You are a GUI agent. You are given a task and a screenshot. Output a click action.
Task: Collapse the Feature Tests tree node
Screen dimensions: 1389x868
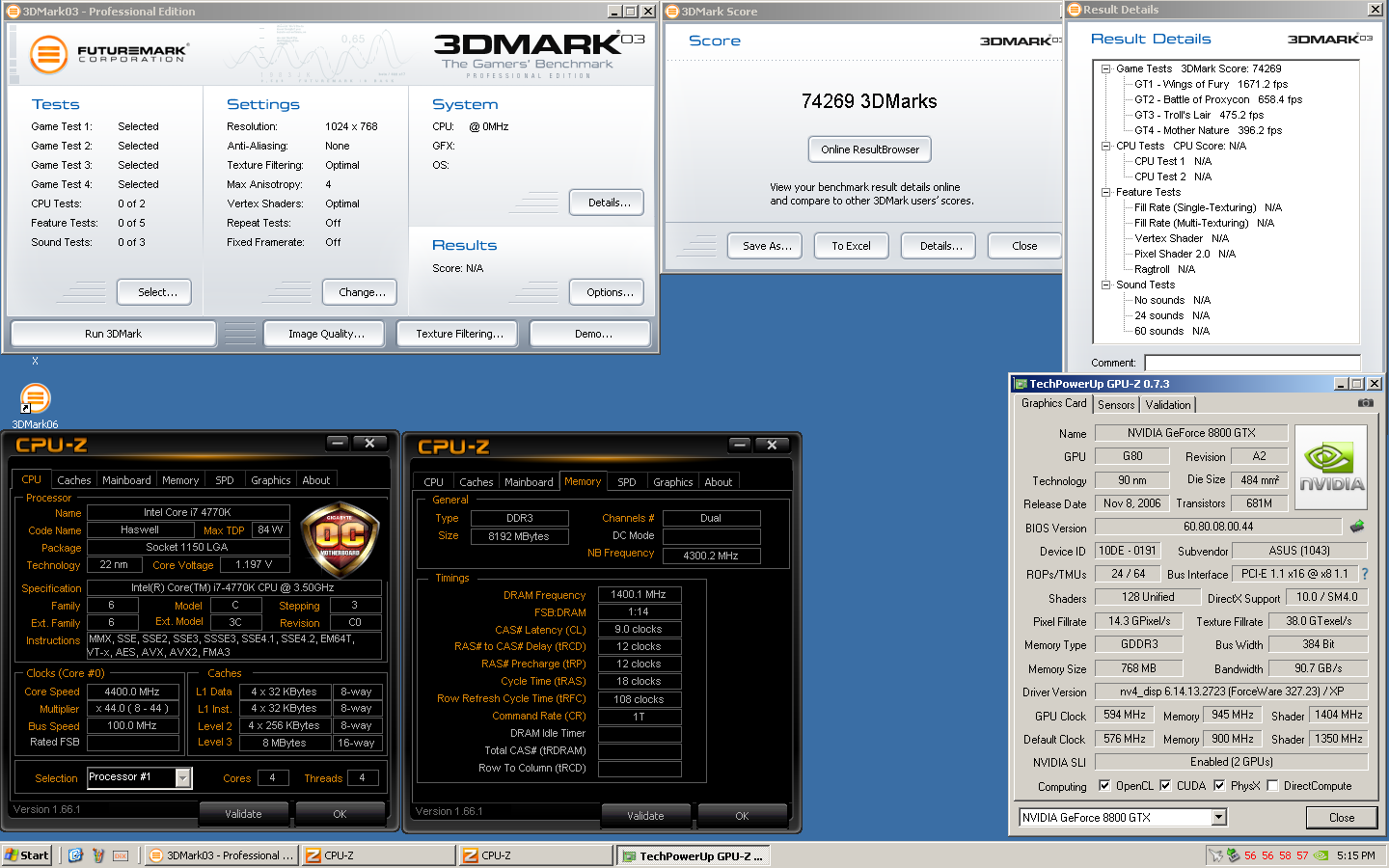tap(1106, 192)
